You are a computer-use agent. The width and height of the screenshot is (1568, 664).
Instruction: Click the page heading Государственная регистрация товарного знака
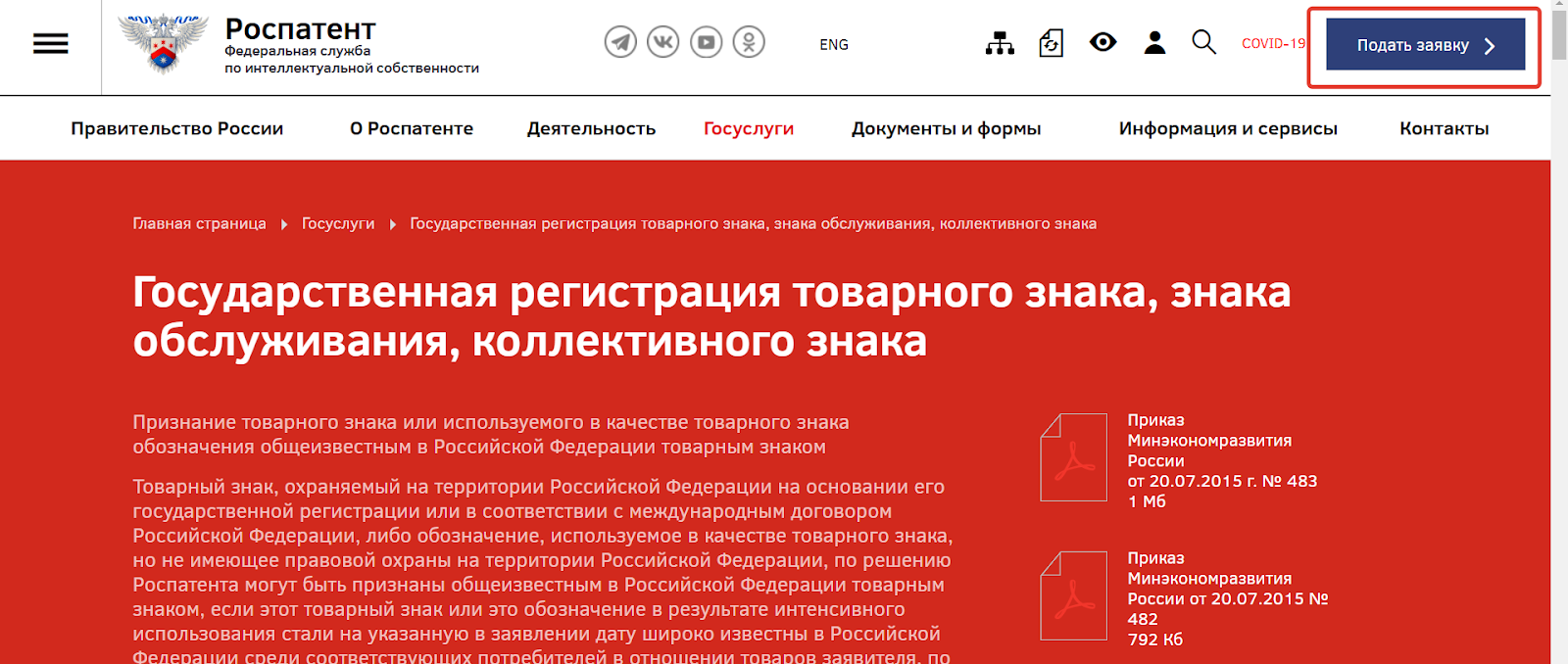[711, 316]
